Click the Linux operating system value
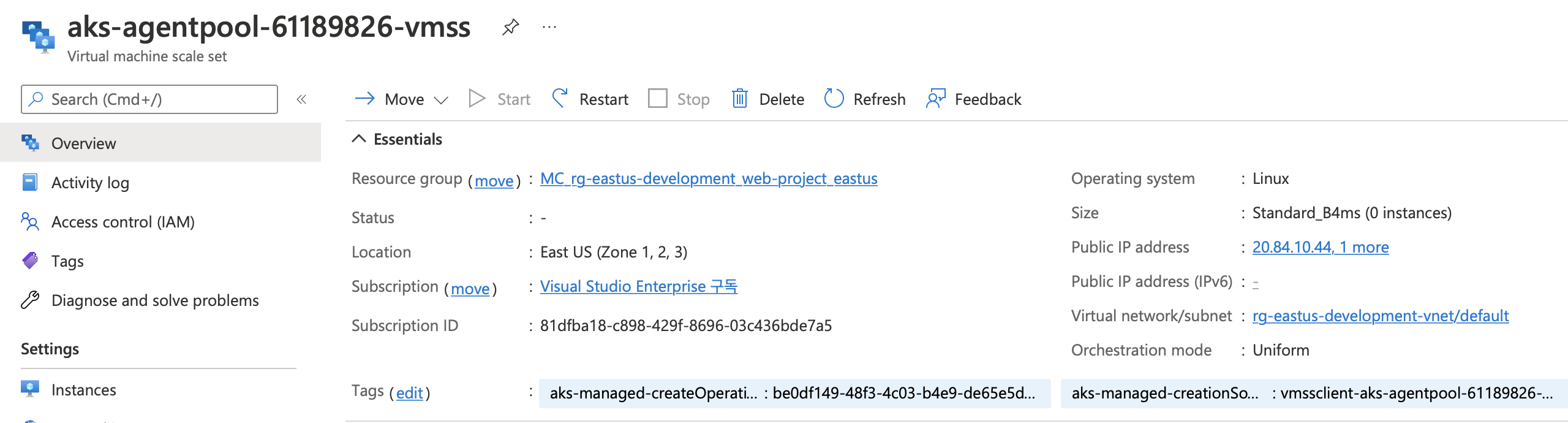 (x=1270, y=178)
